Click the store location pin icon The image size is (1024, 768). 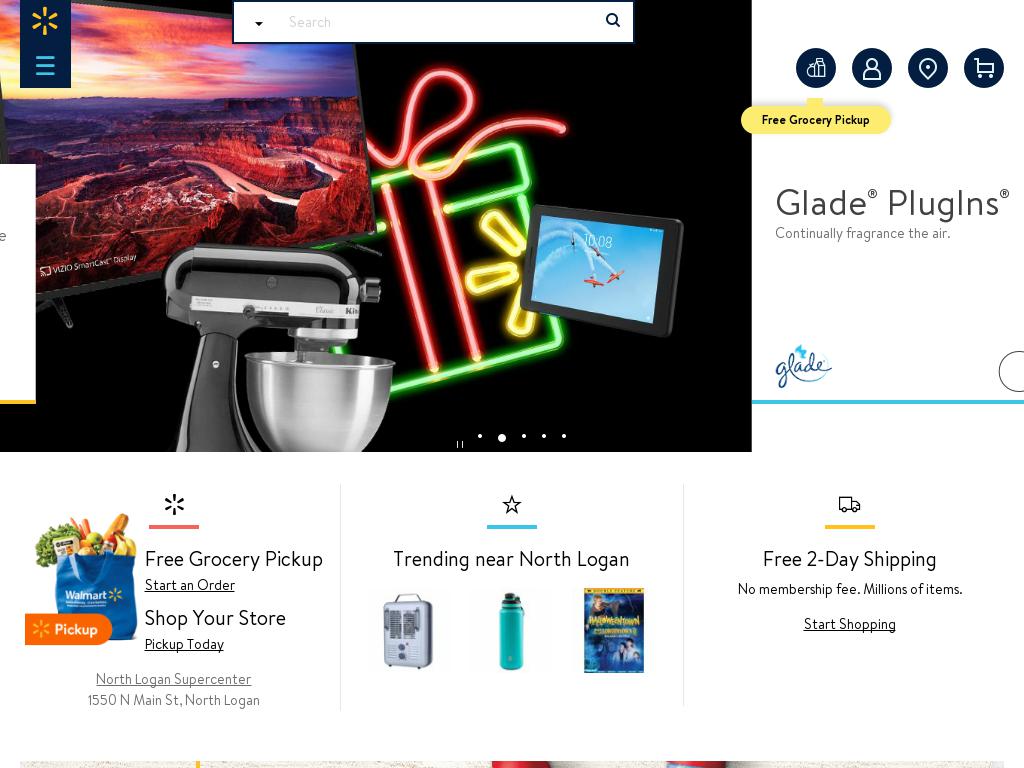coord(928,68)
